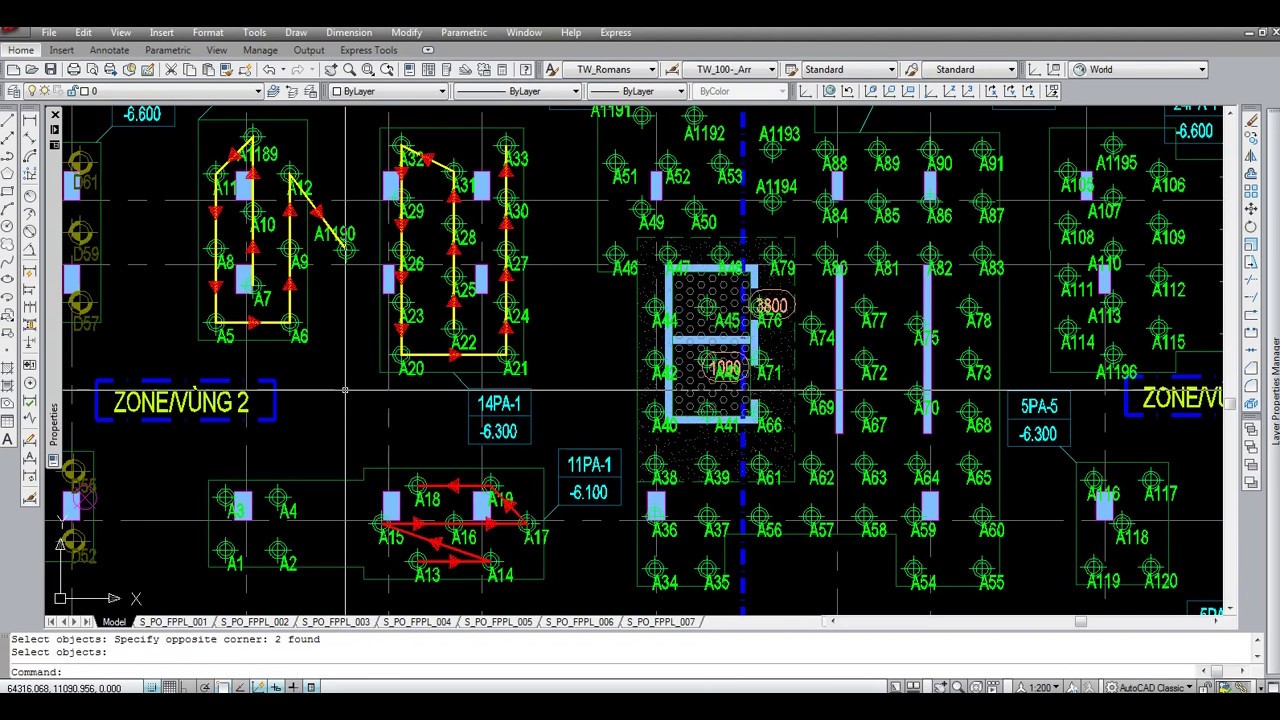Toggle Object Snap in status bar
The image size is (1280, 720).
click(224, 687)
